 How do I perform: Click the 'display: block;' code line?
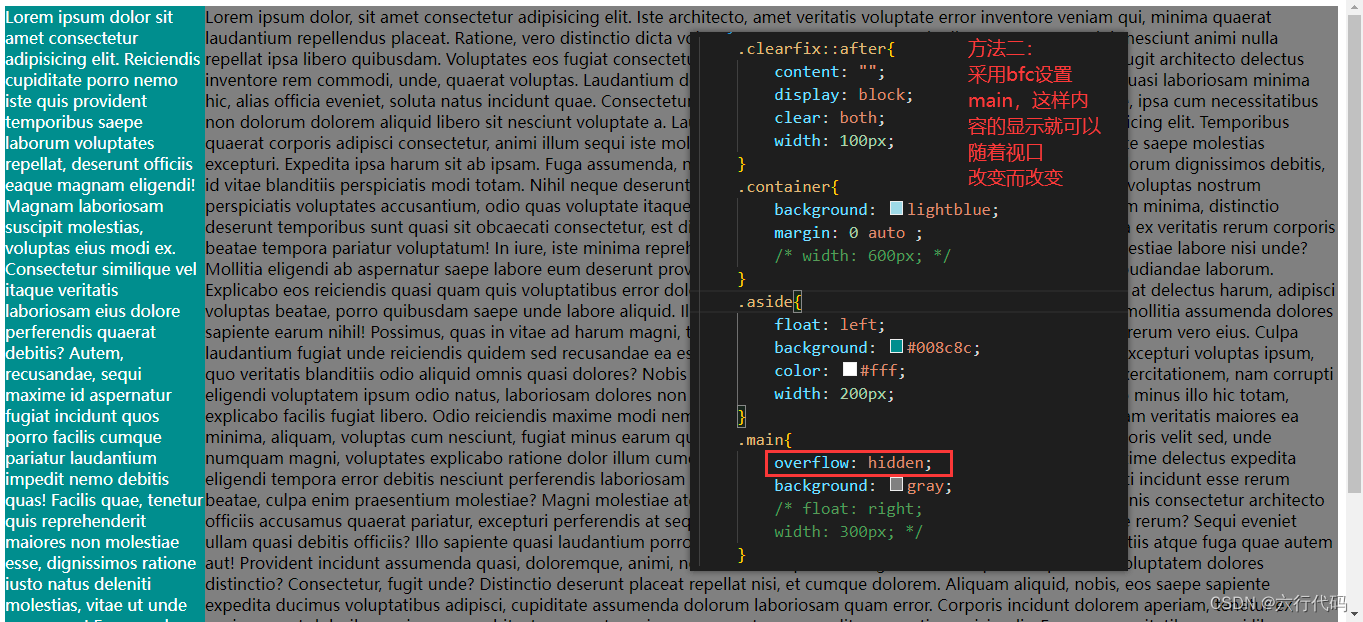pos(844,94)
